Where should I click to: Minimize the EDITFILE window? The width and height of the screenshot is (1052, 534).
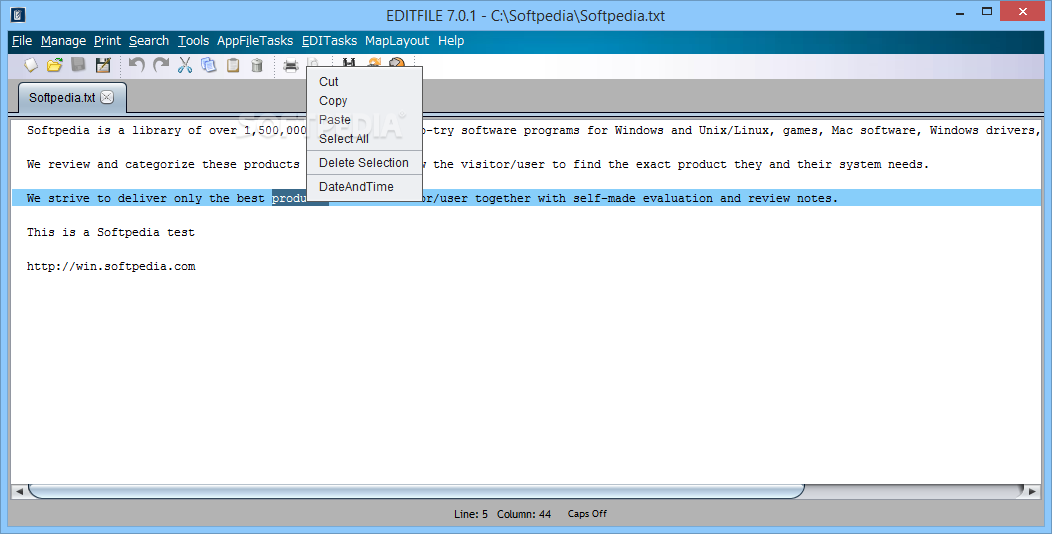click(959, 12)
